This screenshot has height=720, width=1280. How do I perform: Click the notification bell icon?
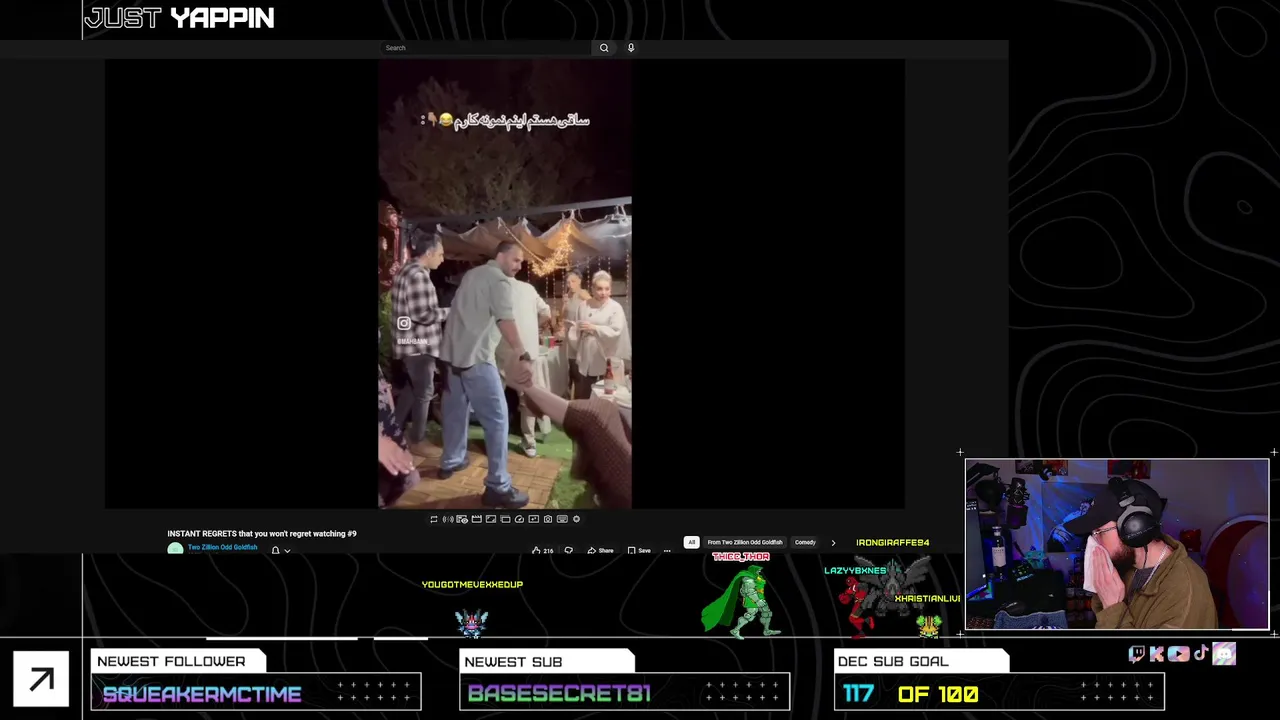point(276,550)
